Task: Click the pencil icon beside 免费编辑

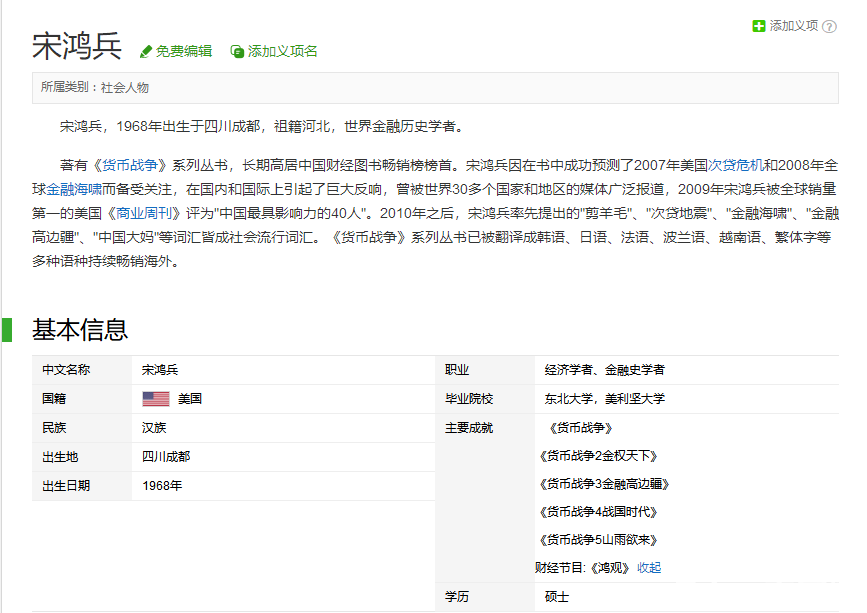Action: (x=146, y=51)
